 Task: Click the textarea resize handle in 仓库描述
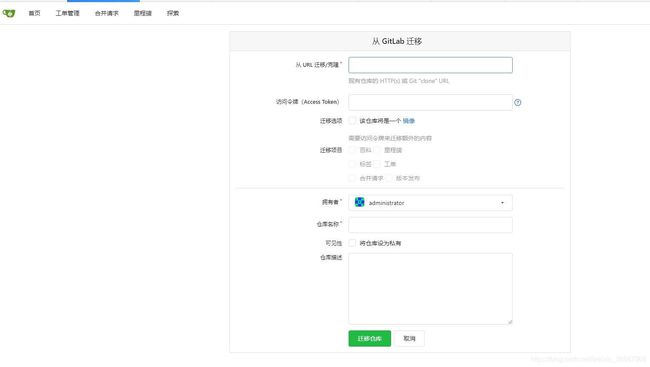pos(510,321)
